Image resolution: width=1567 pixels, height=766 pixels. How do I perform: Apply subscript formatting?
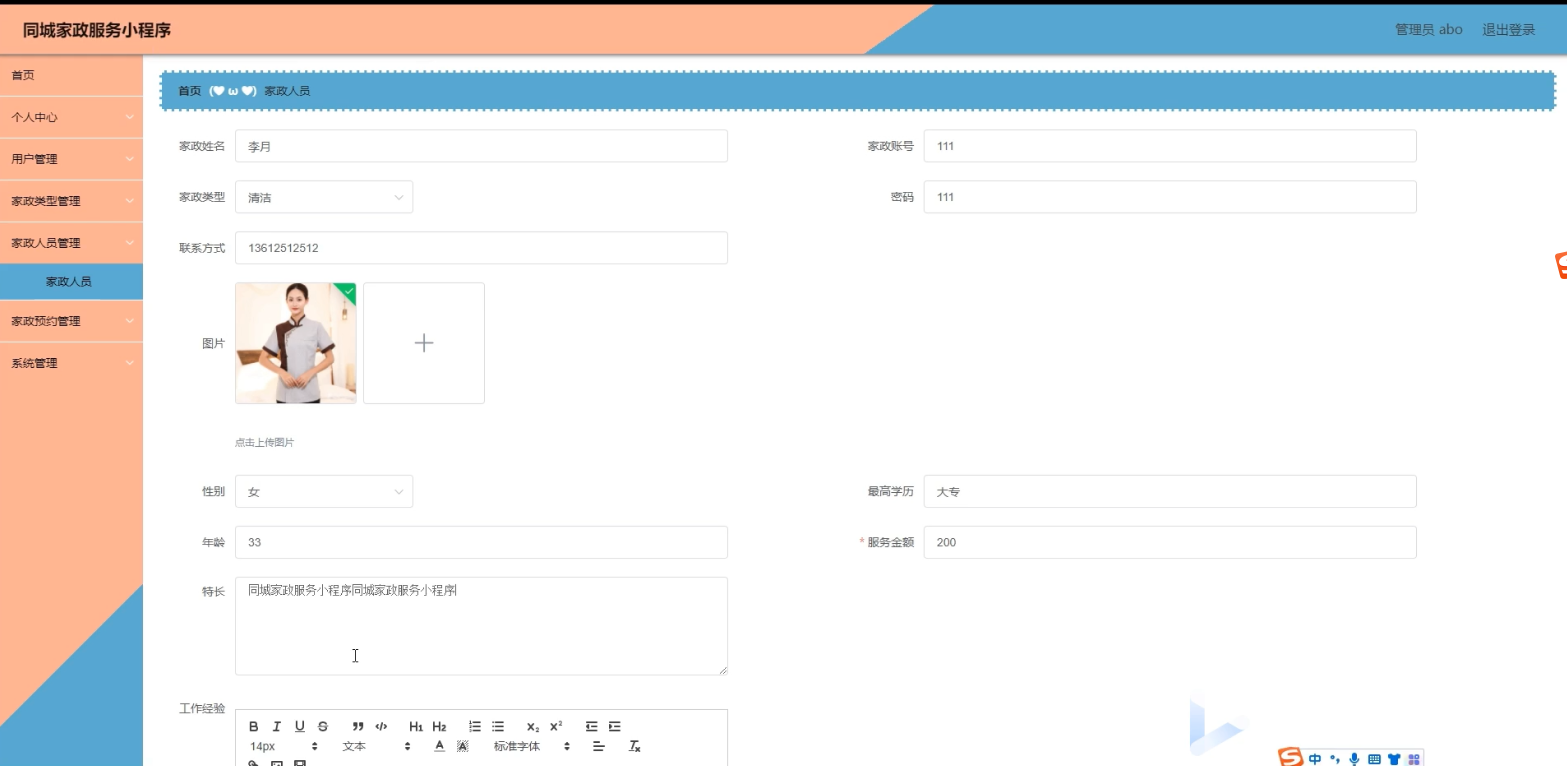pos(533,726)
